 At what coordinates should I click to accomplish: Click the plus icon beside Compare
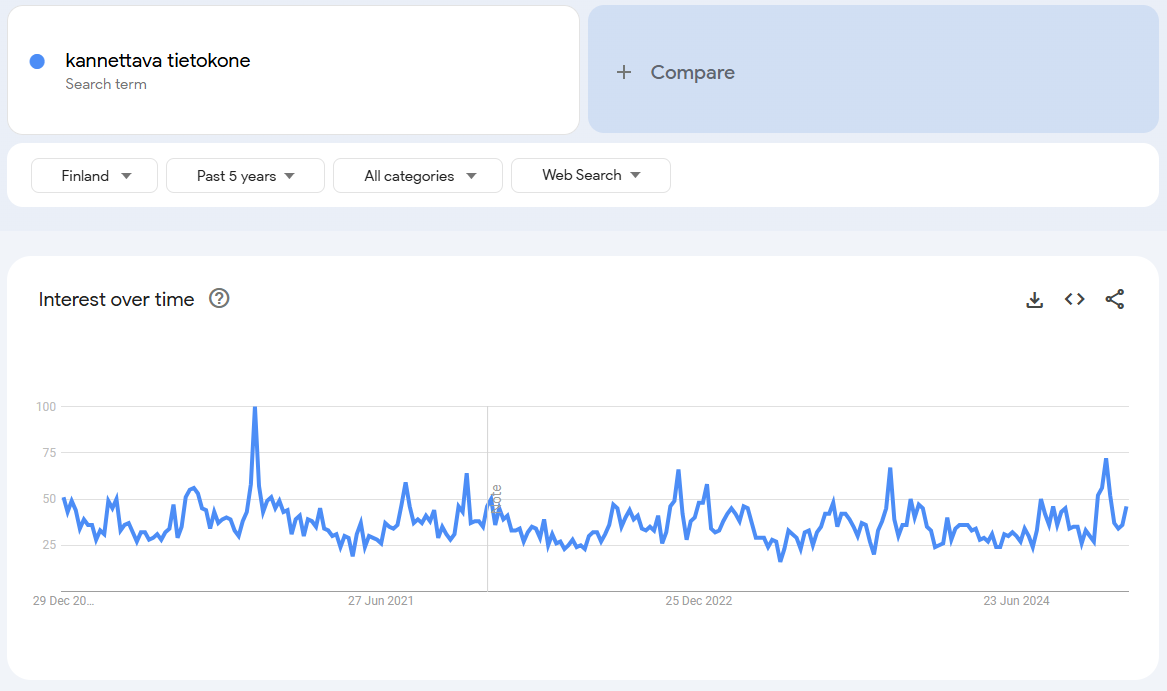click(x=624, y=72)
